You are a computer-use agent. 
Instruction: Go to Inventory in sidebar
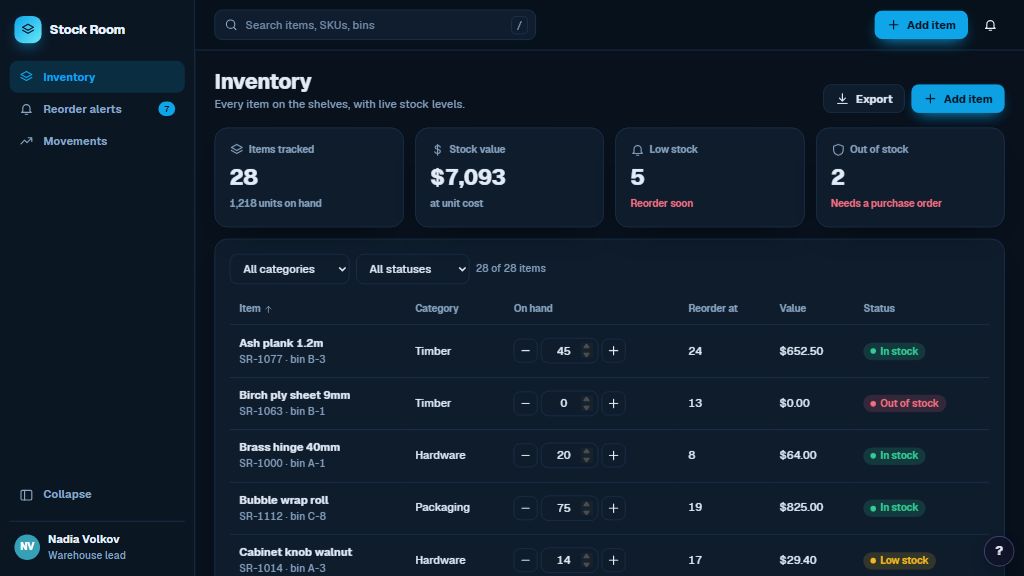[97, 77]
